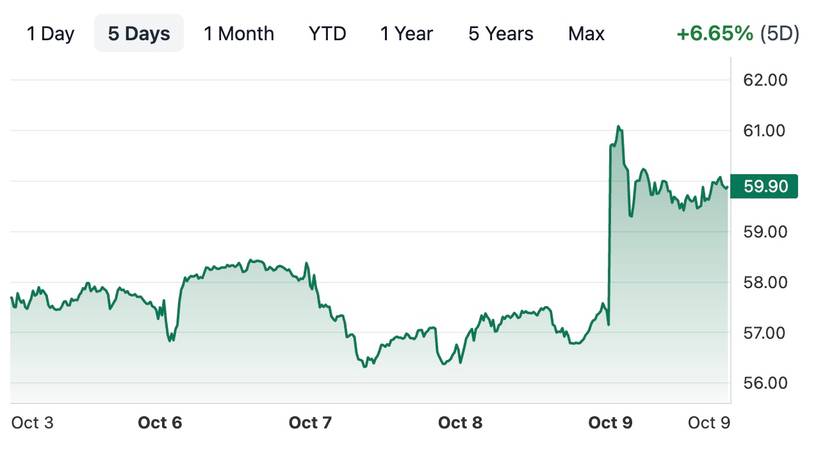This screenshot has height=452, width=825.
Task: Switch to the 1 Day range tab
Action: (50, 33)
